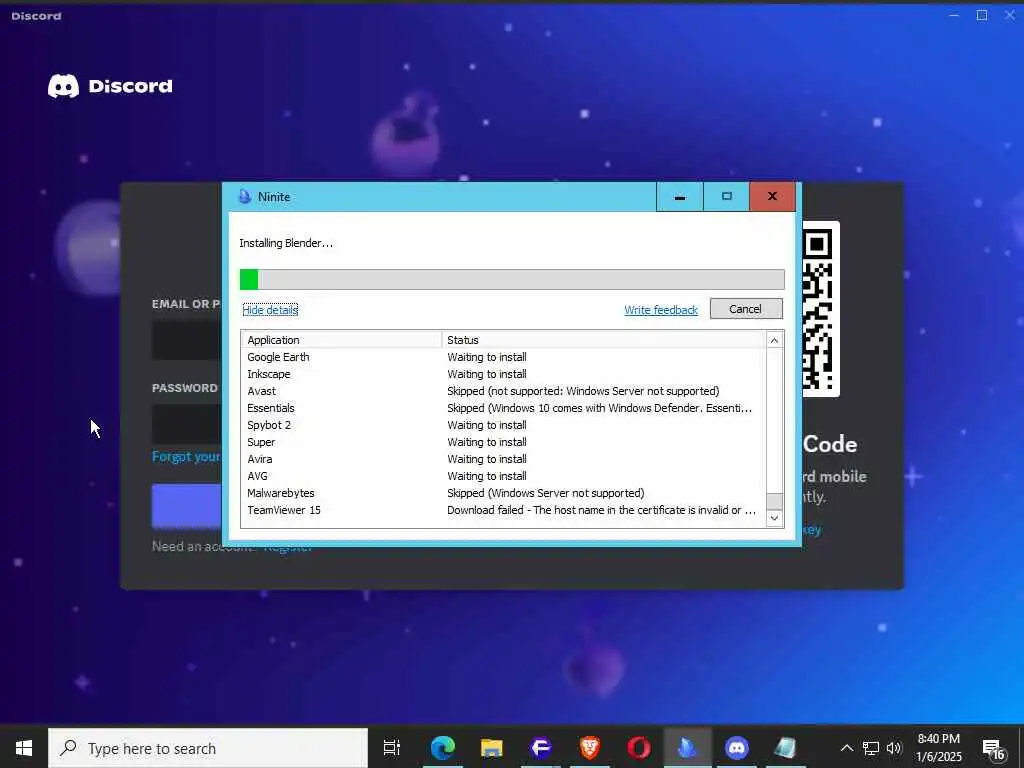The width and height of the screenshot is (1024, 768).
Task: Click Discord's Forgot your password link
Action: 187,456
